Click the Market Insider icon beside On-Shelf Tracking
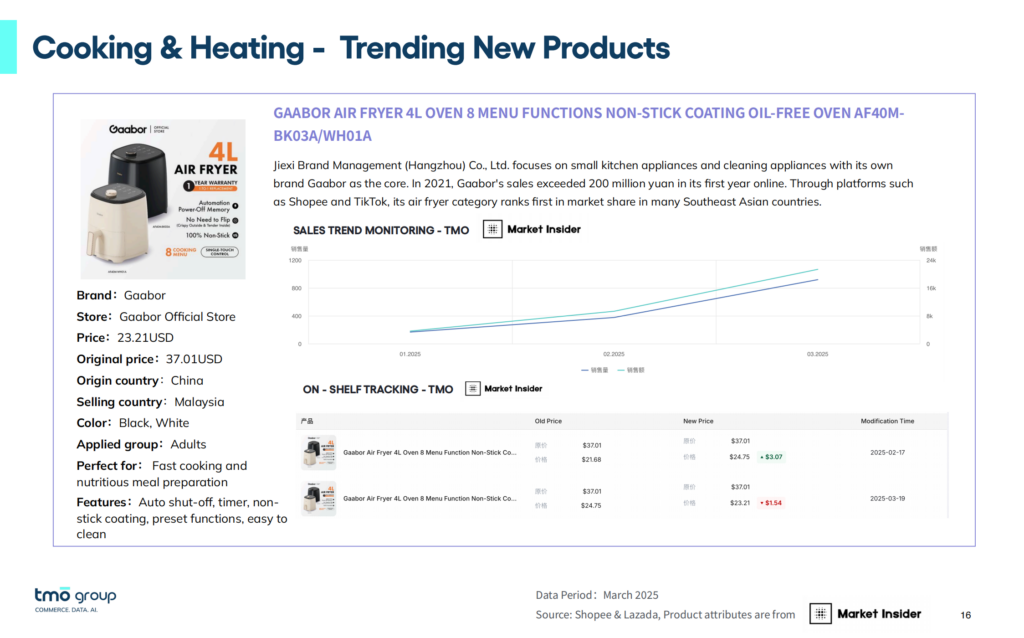 [x=473, y=389]
